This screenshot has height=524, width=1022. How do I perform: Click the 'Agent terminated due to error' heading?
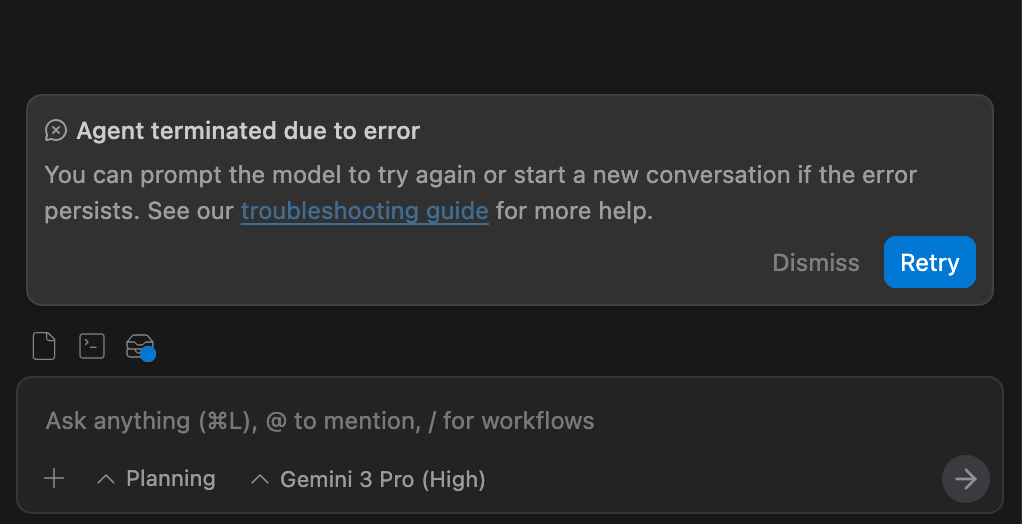pyautogui.click(x=248, y=131)
